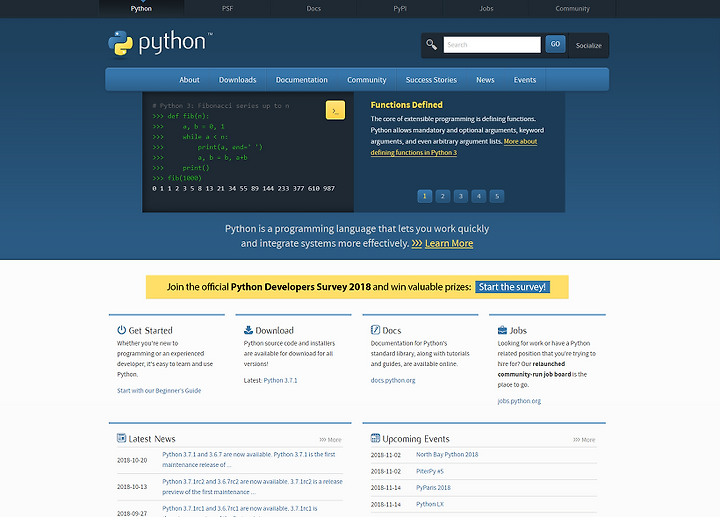
Task: Open the Documentation menu
Action: [x=302, y=80]
